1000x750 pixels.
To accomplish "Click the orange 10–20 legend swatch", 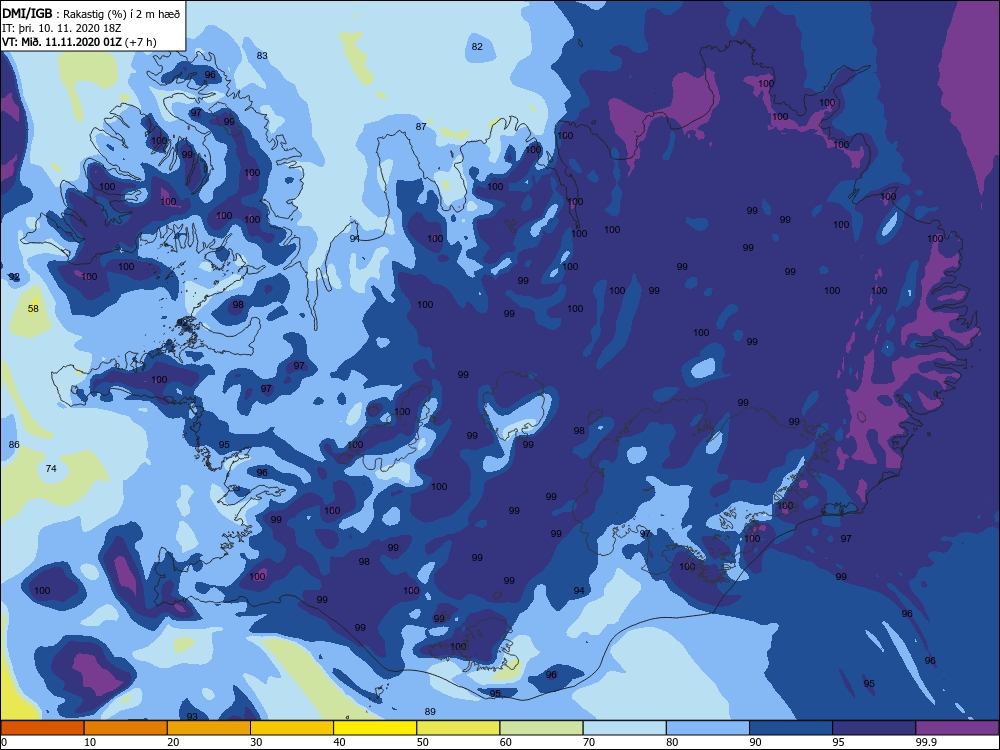I will click(126, 728).
